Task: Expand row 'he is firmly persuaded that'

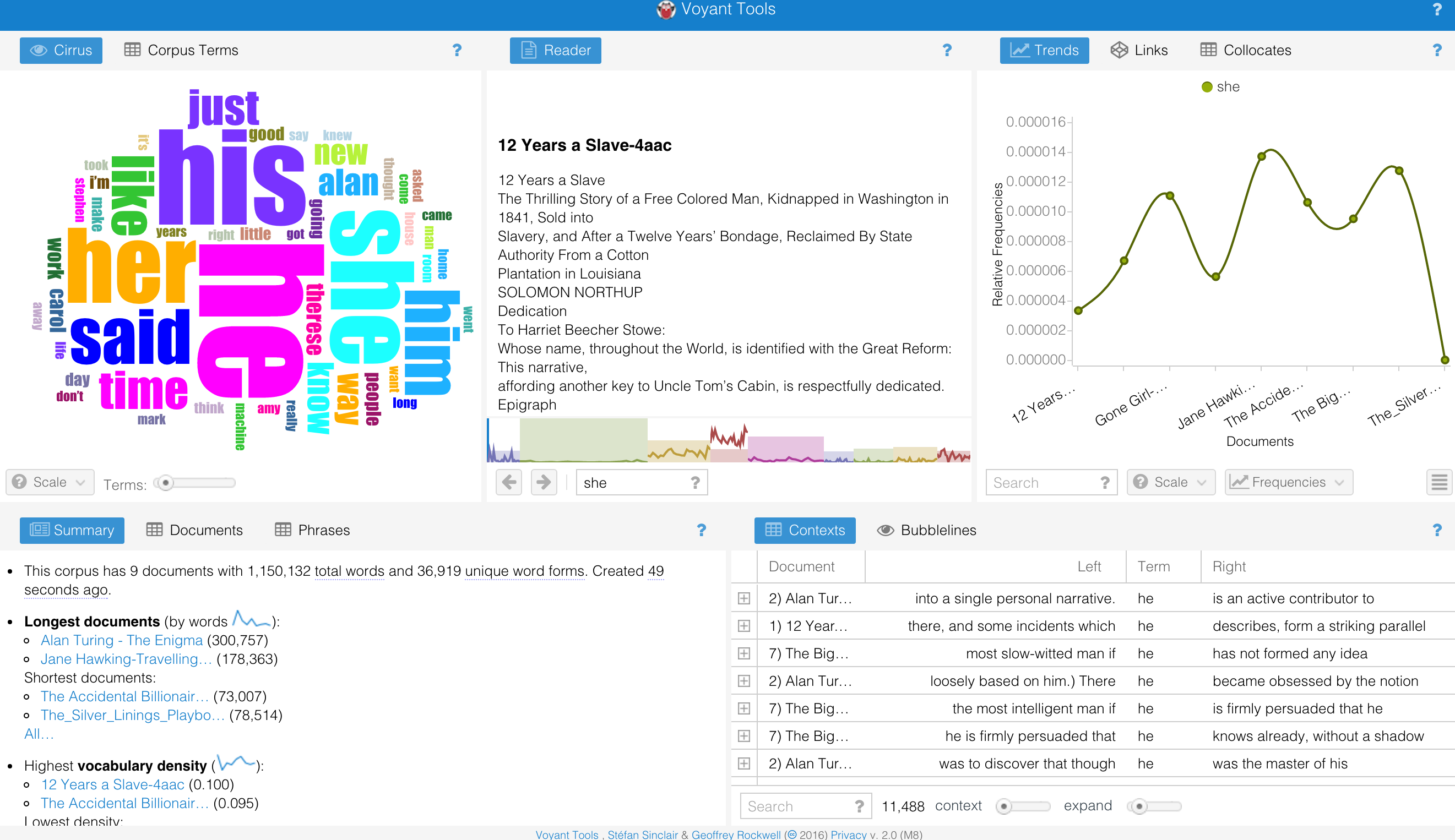Action: (744, 736)
